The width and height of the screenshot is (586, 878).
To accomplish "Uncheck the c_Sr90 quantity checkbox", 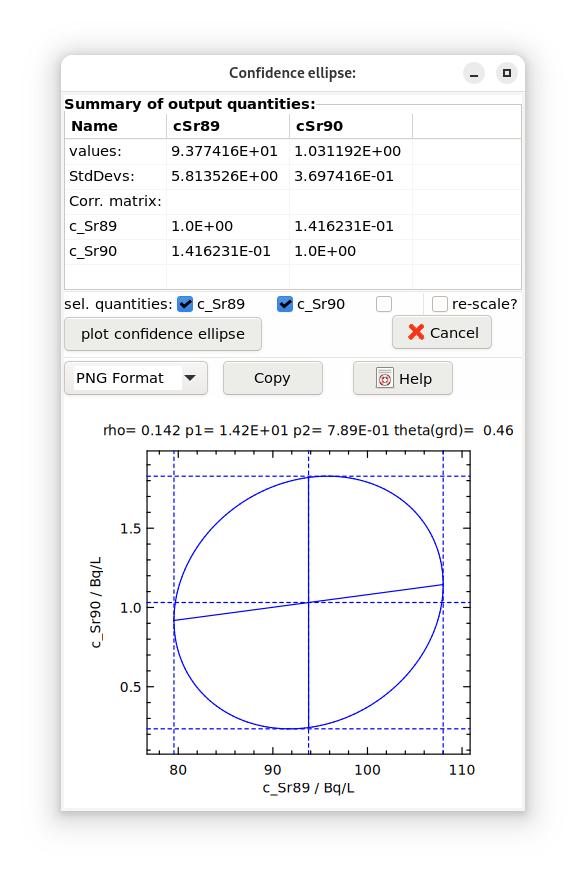I will coord(285,304).
